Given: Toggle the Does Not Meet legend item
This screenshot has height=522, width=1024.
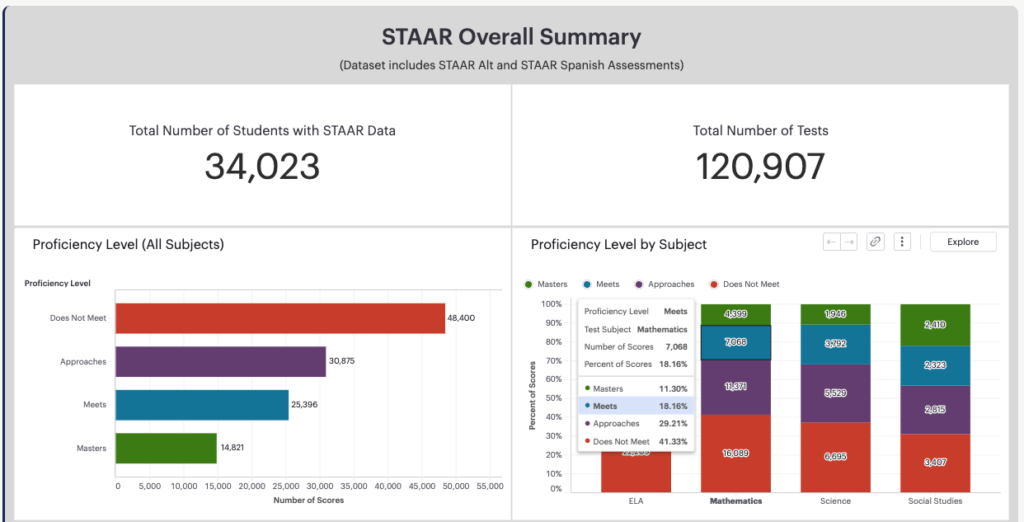Looking at the screenshot, I should [x=744, y=284].
